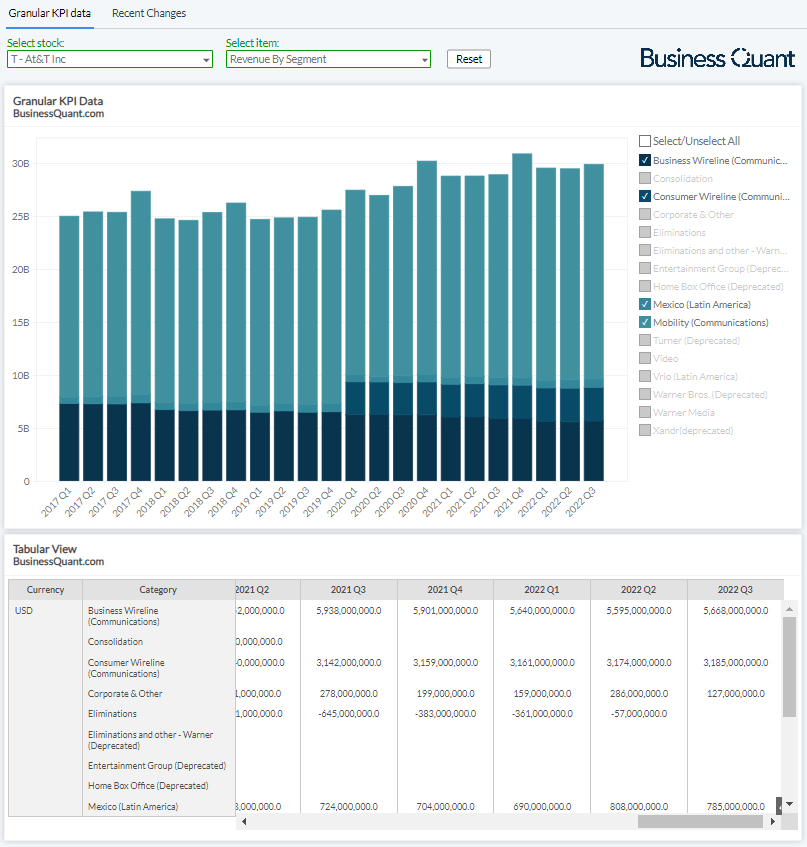This screenshot has height=847, width=807.
Task: Click the Currency column header
Action: pos(45,590)
